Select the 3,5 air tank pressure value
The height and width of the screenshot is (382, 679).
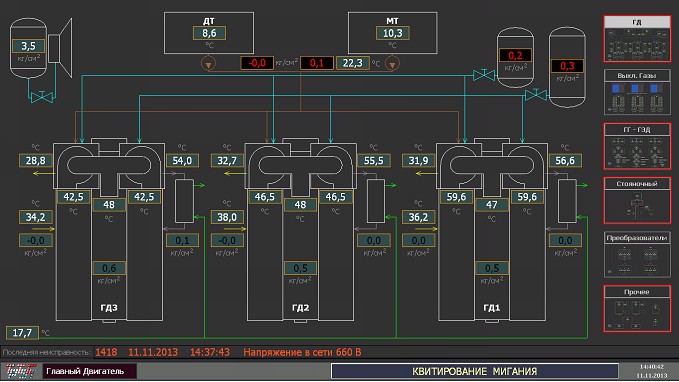tap(29, 46)
